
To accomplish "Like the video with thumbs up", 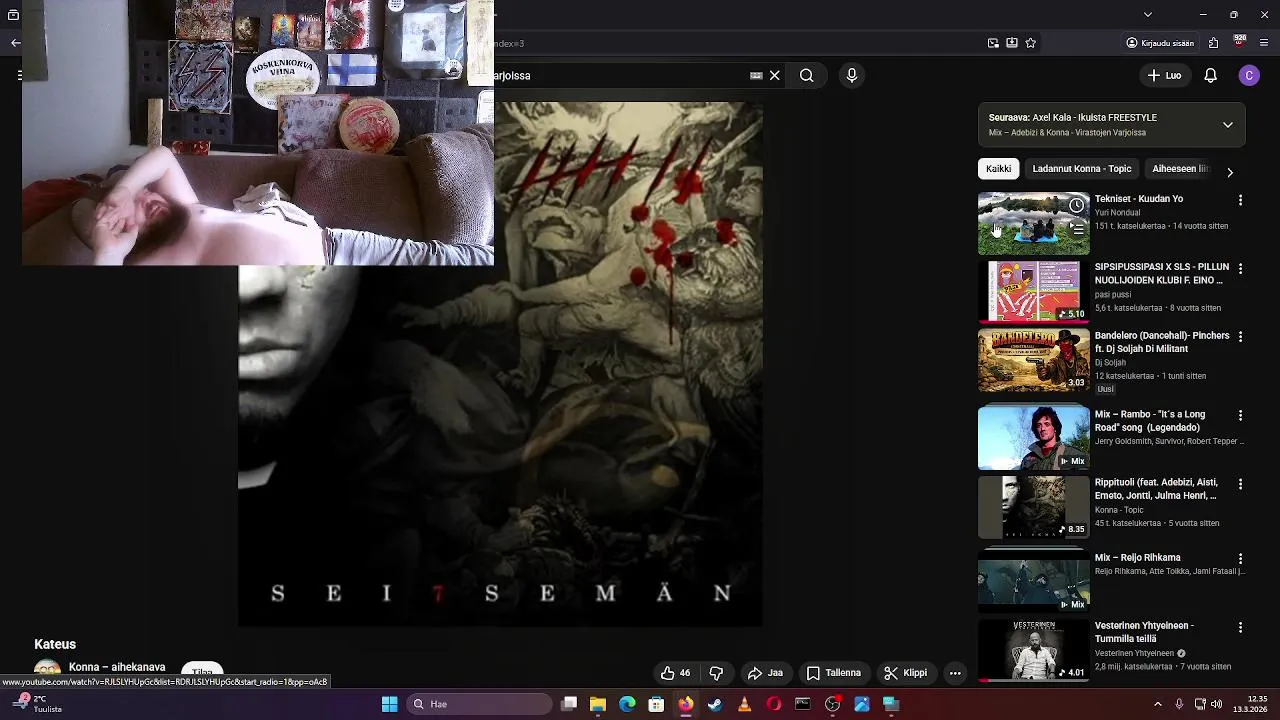I will tap(676, 673).
